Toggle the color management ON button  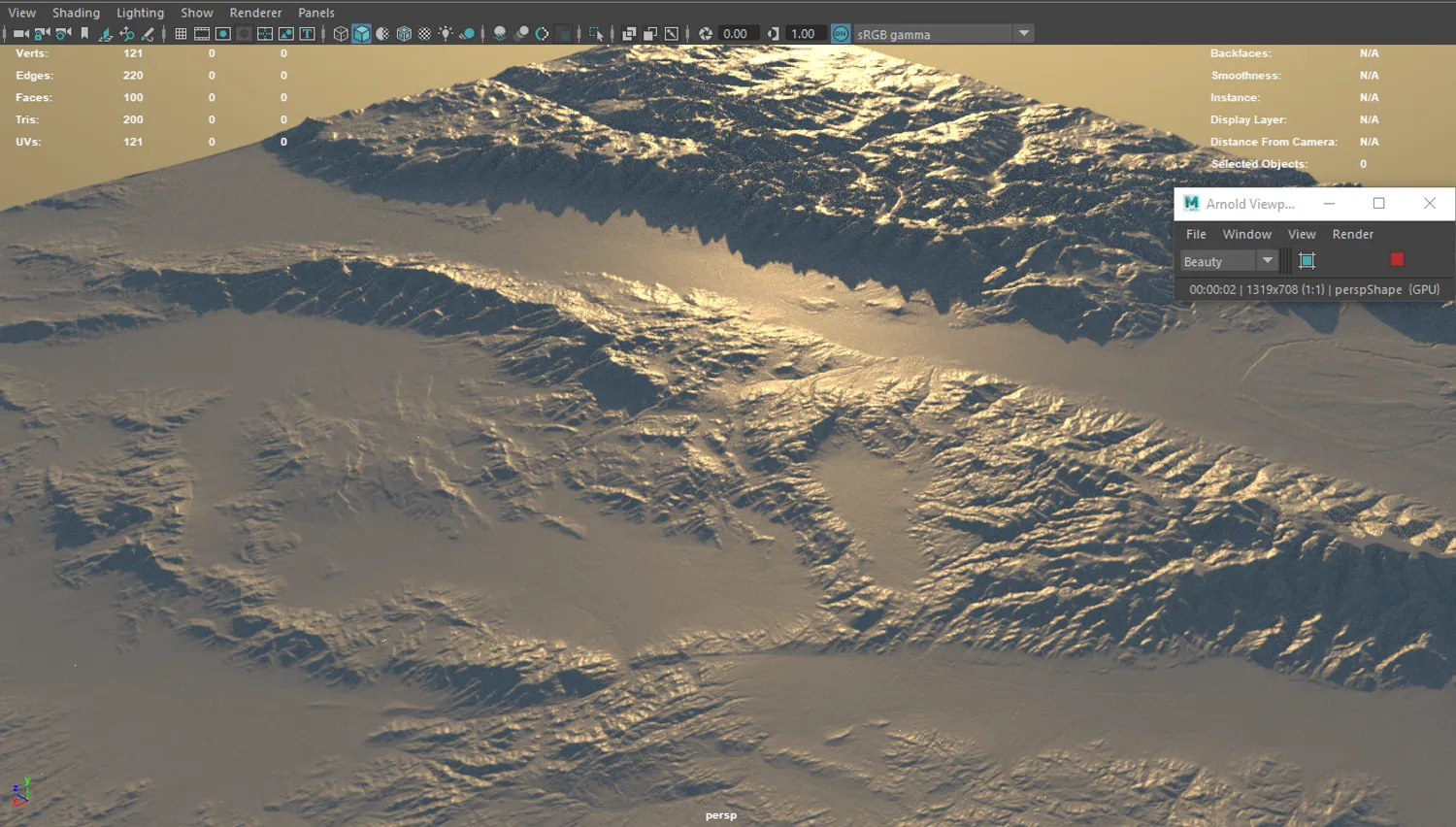click(x=841, y=34)
